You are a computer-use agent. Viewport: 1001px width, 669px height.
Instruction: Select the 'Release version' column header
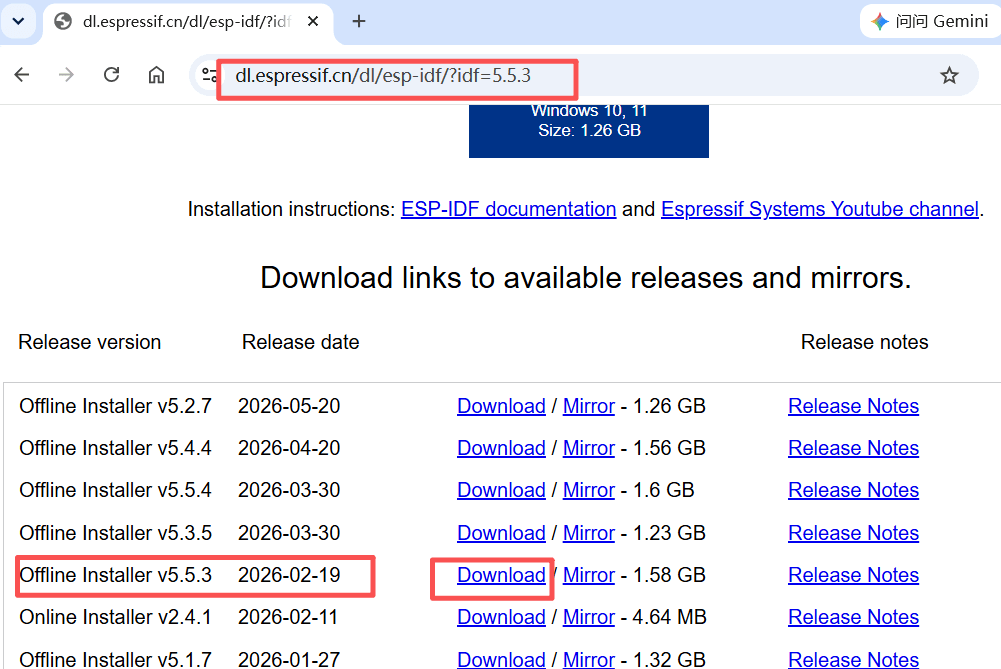coord(89,342)
